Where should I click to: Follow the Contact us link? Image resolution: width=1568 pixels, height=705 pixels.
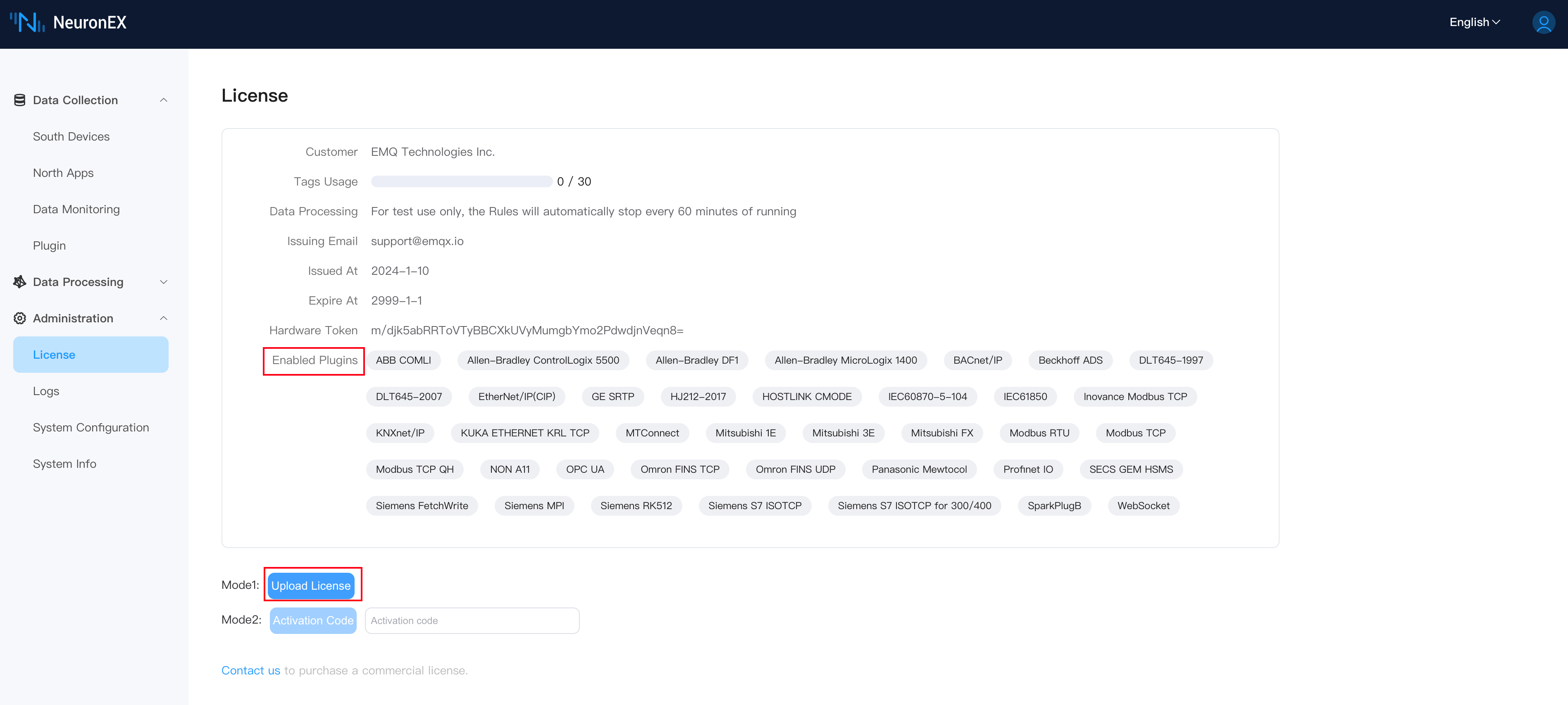pos(250,670)
